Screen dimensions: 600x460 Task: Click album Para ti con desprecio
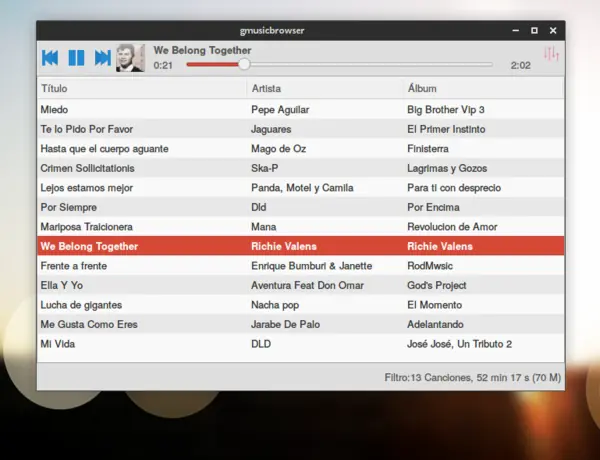pos(454,188)
